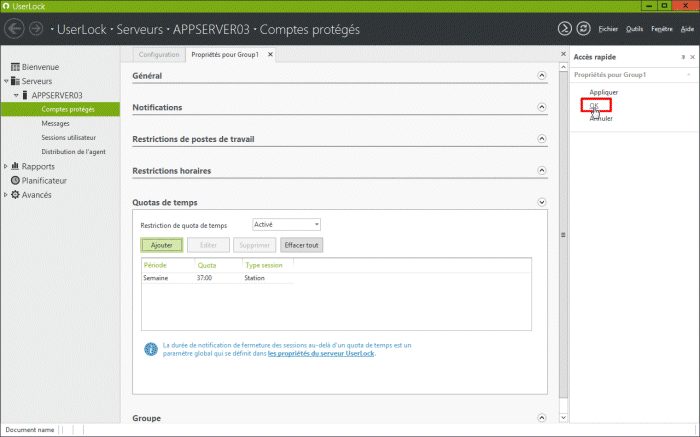Viewport: 700px width, 437px height.
Task: Expand the Notifications section
Action: [x=542, y=107]
